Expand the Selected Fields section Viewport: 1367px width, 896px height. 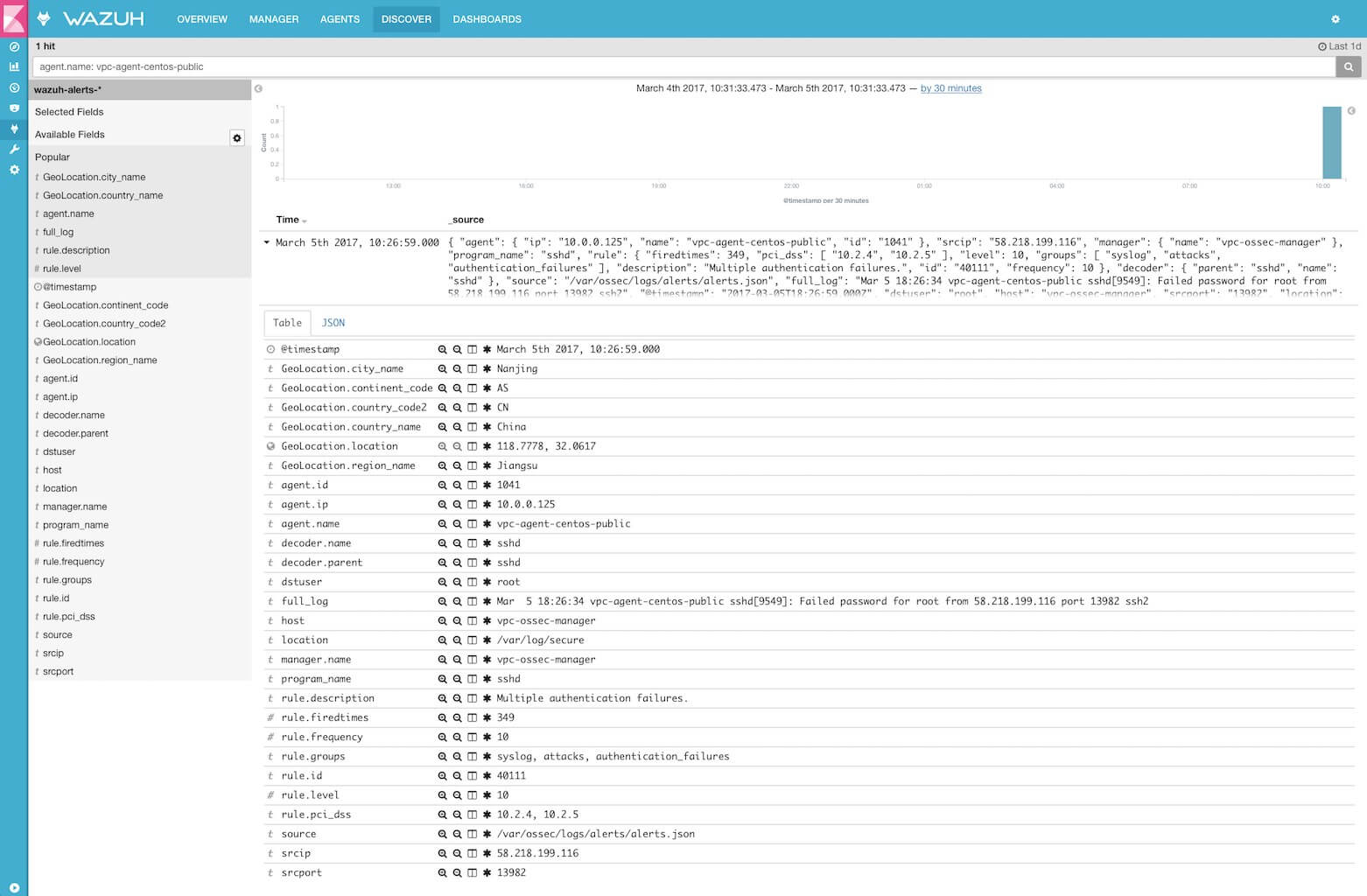pyautogui.click(x=69, y=112)
